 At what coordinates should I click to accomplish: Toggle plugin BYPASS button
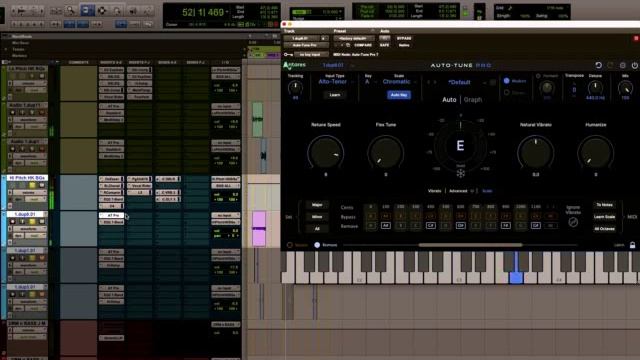pyautogui.click(x=404, y=38)
